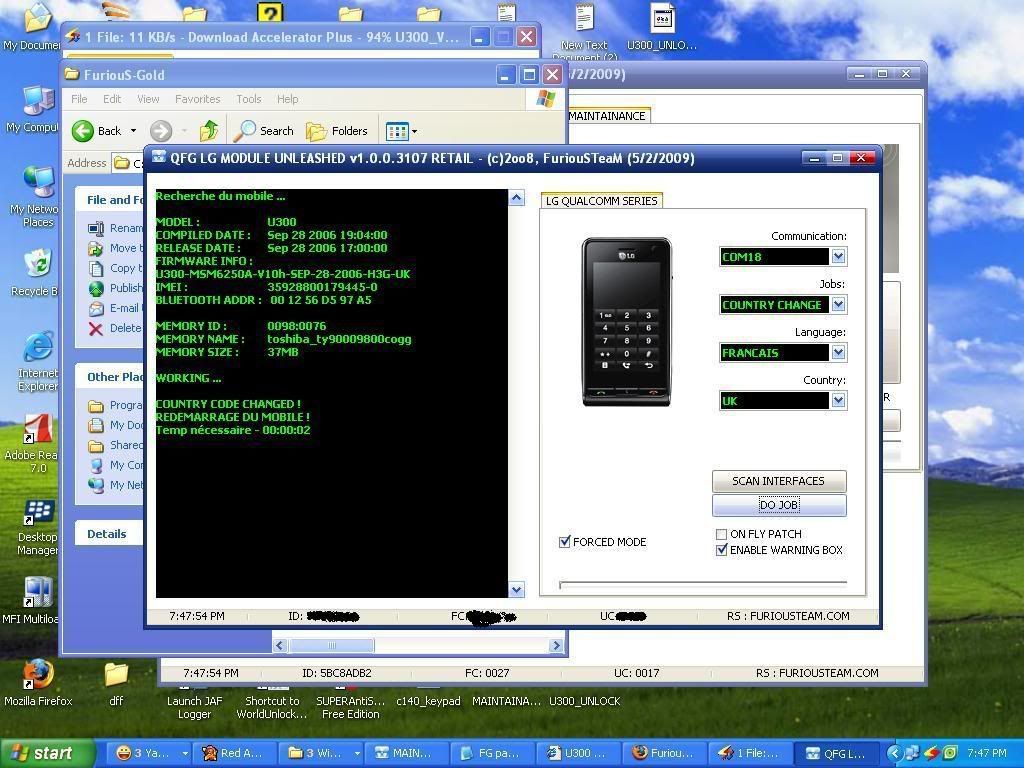This screenshot has height=768, width=1024.
Task: Click the Publish task in Explorer's file tasks
Action: click(x=115, y=288)
